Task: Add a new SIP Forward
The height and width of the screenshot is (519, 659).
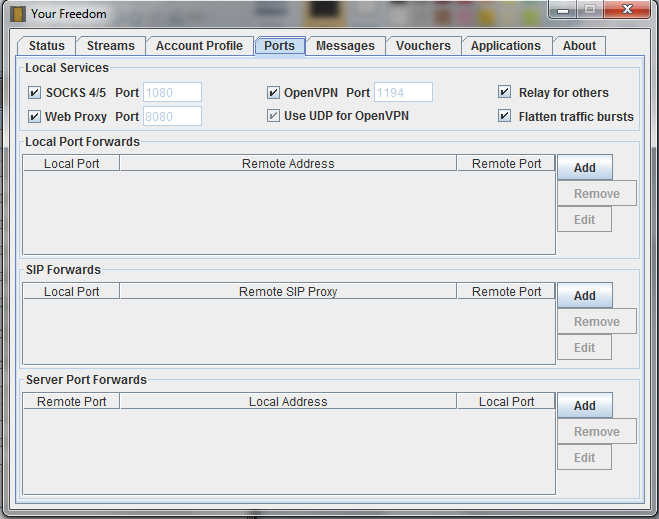Action: [x=585, y=295]
